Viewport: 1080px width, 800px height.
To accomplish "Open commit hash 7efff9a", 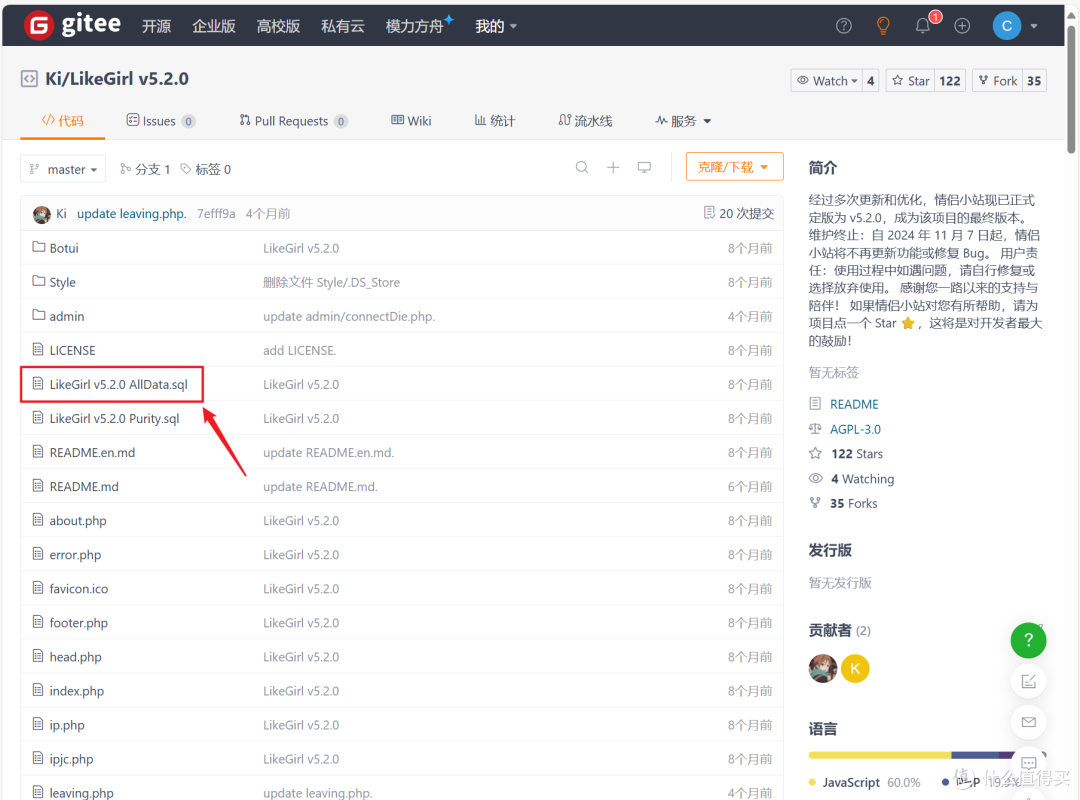I will (x=216, y=214).
